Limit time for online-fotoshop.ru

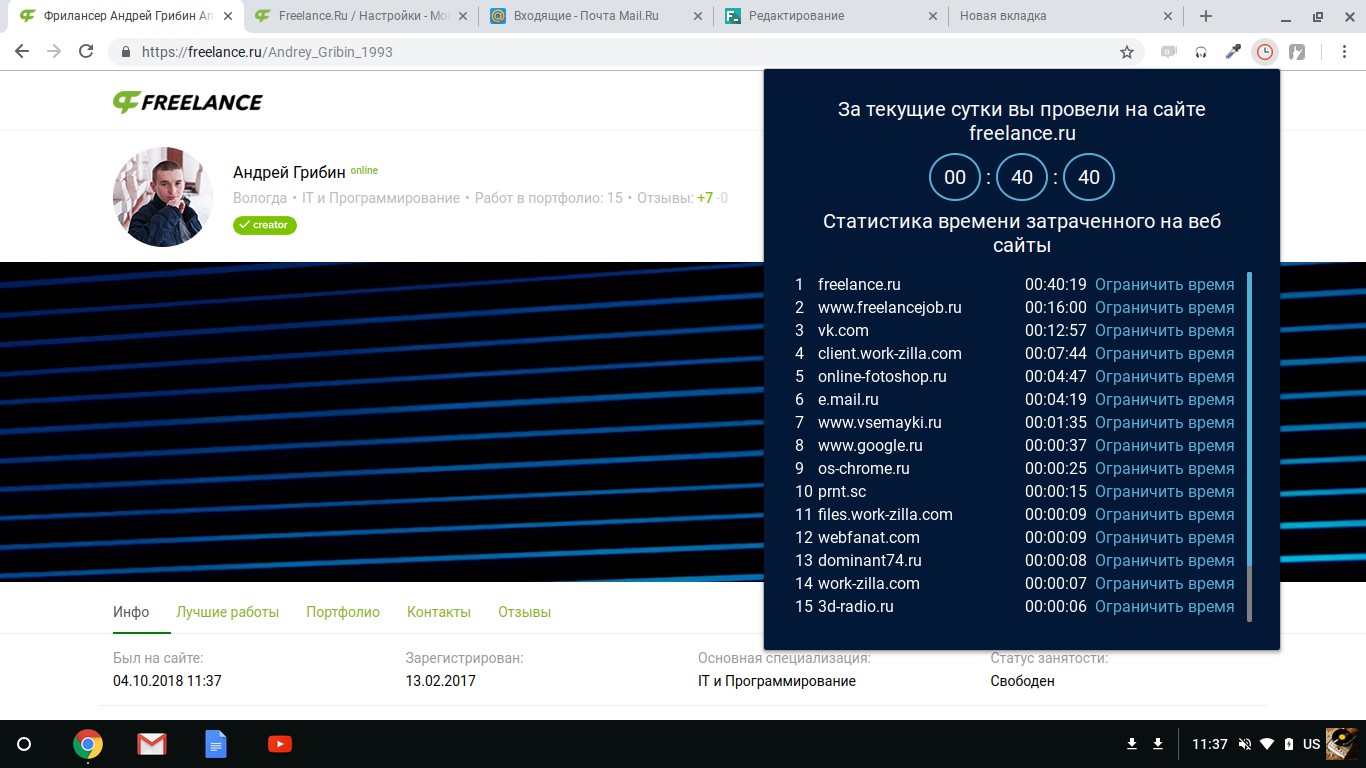coord(1165,376)
